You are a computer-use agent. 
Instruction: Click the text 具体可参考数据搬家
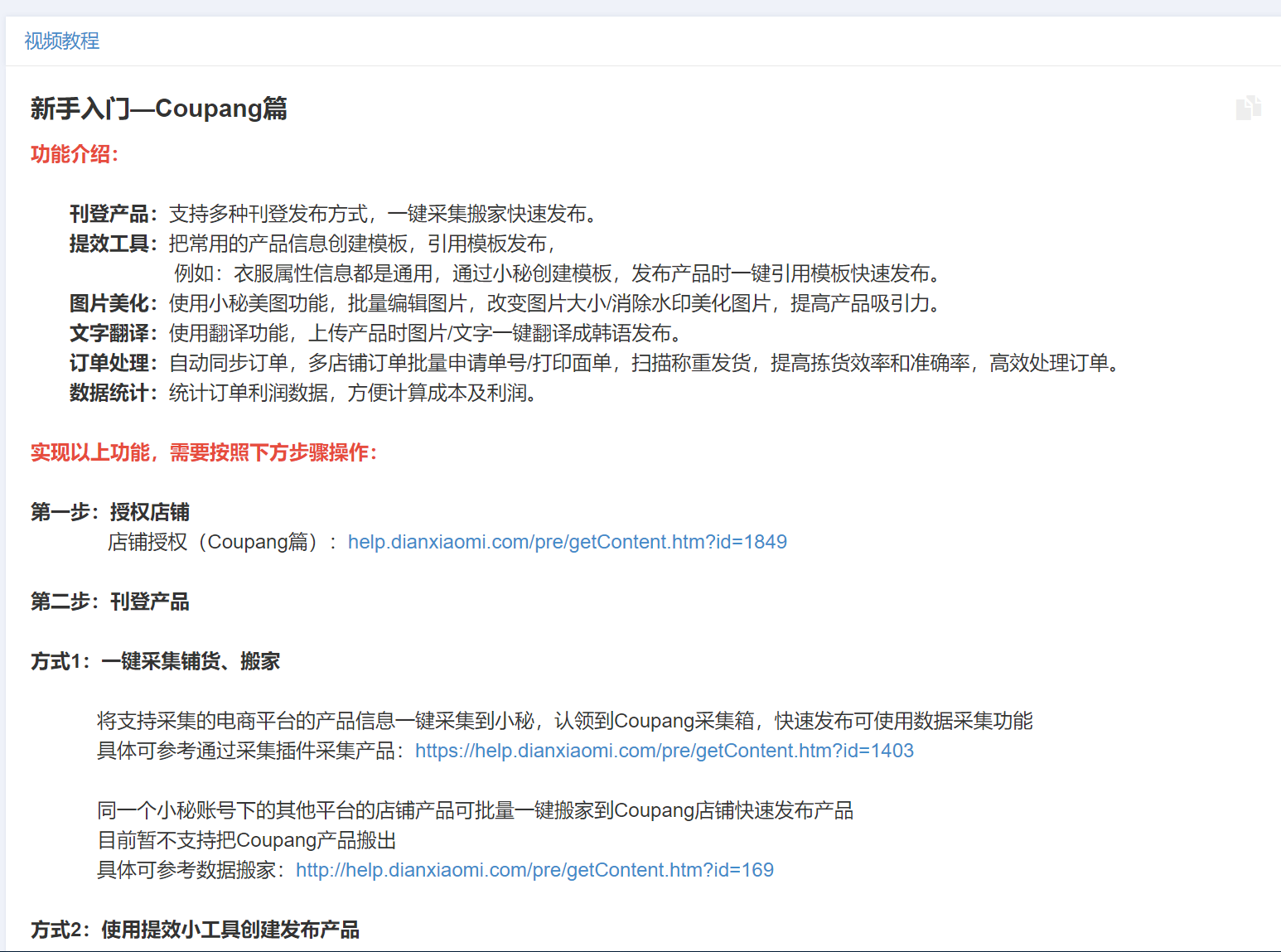pyautogui.click(x=191, y=870)
